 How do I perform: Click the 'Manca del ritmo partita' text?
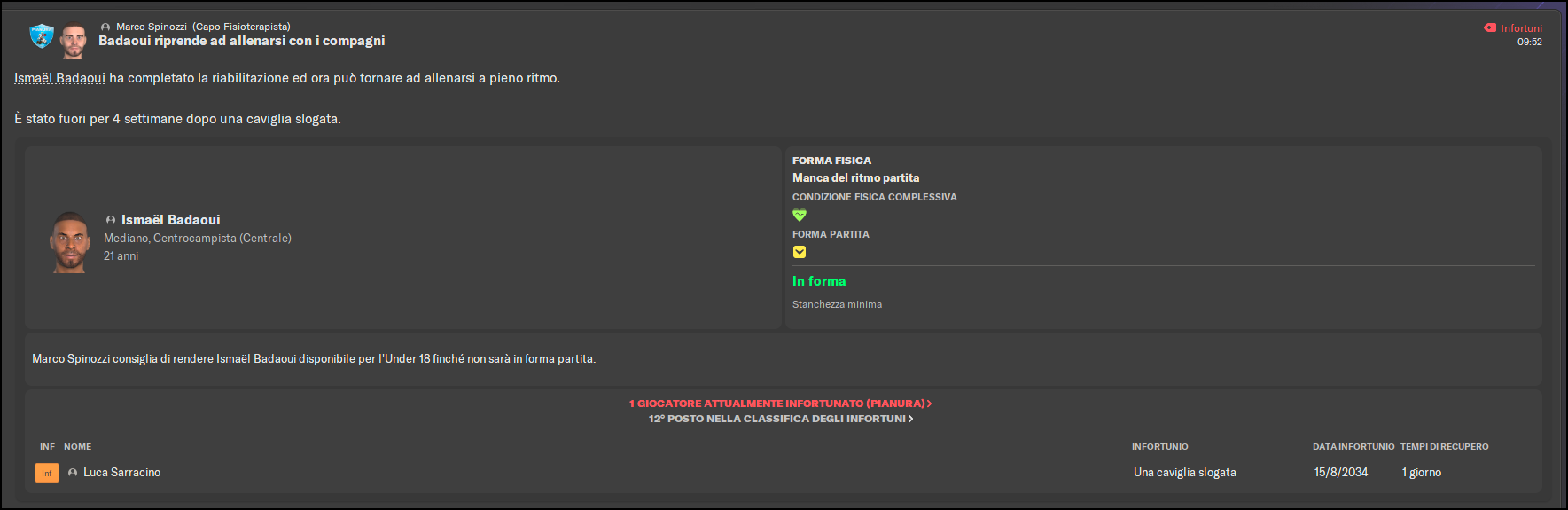(x=855, y=178)
